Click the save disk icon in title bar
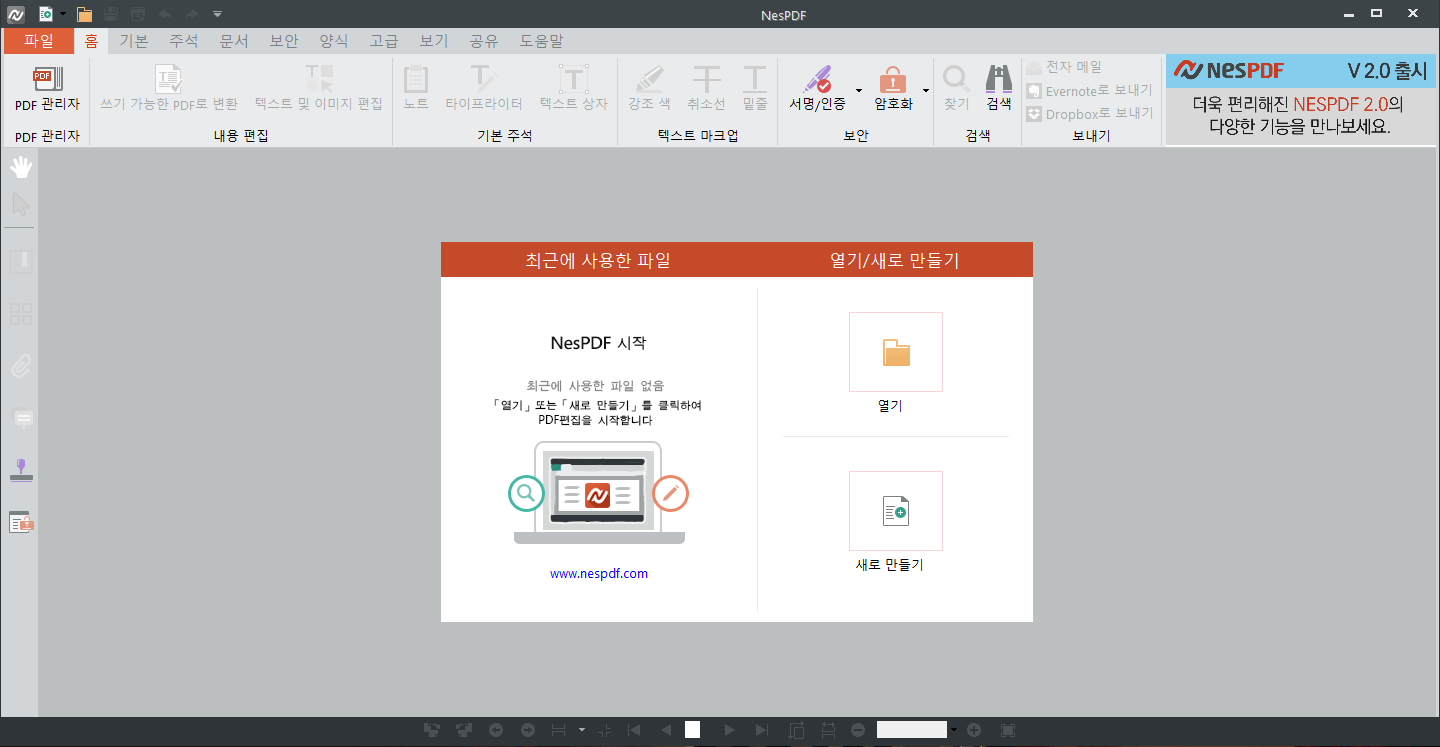This screenshot has width=1440, height=747. [111, 14]
